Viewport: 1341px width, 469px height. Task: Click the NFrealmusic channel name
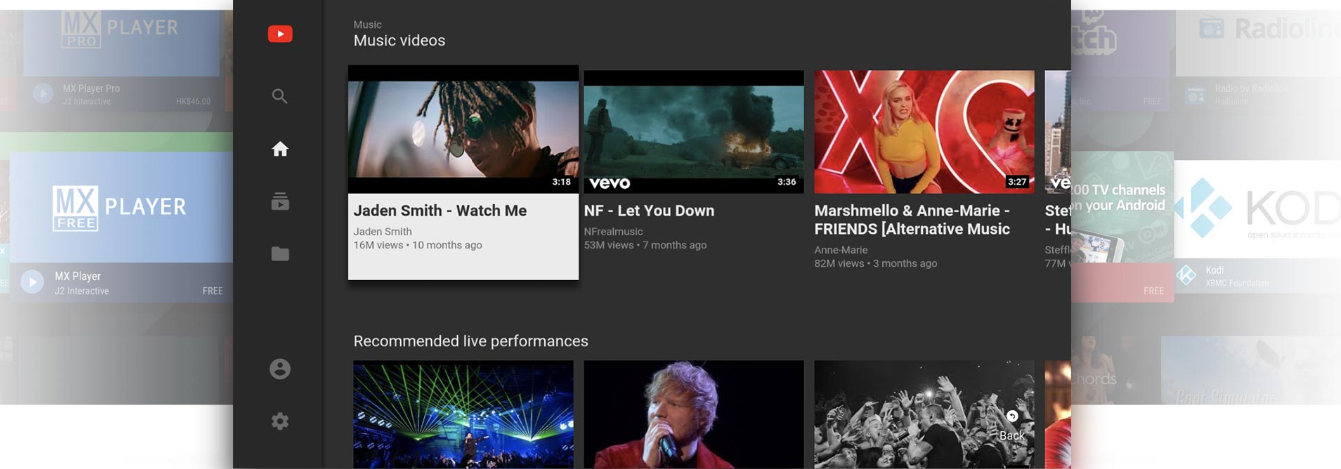coord(613,232)
